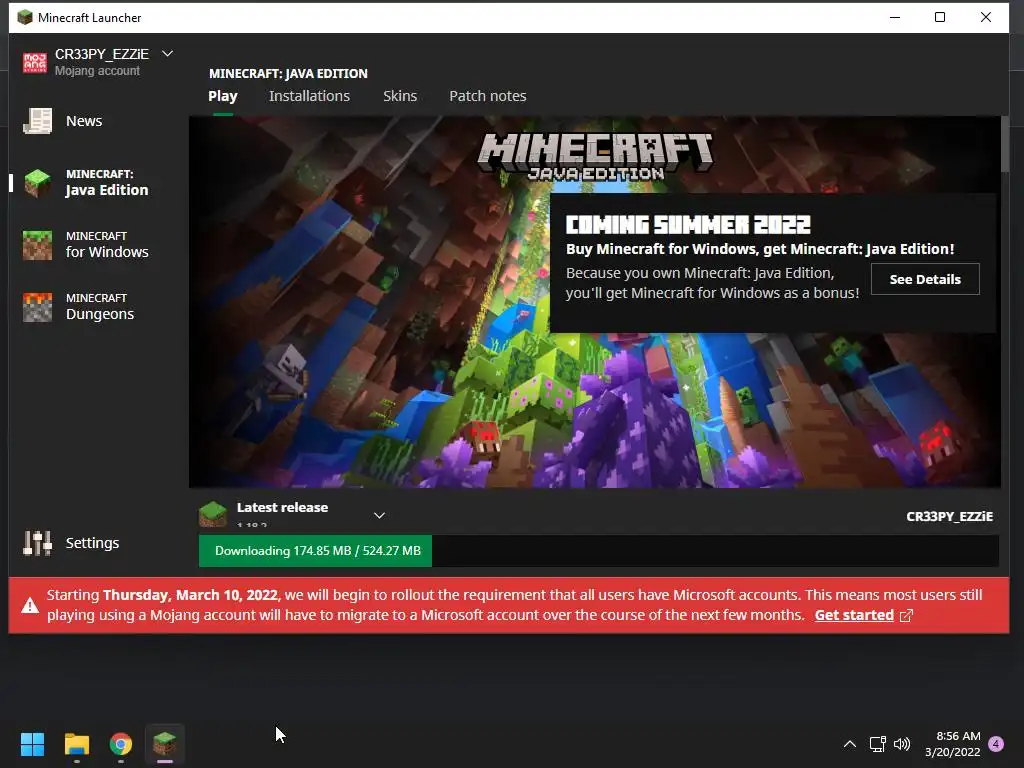Open the notification badge showing 4
The height and width of the screenshot is (768, 1024).
[996, 744]
